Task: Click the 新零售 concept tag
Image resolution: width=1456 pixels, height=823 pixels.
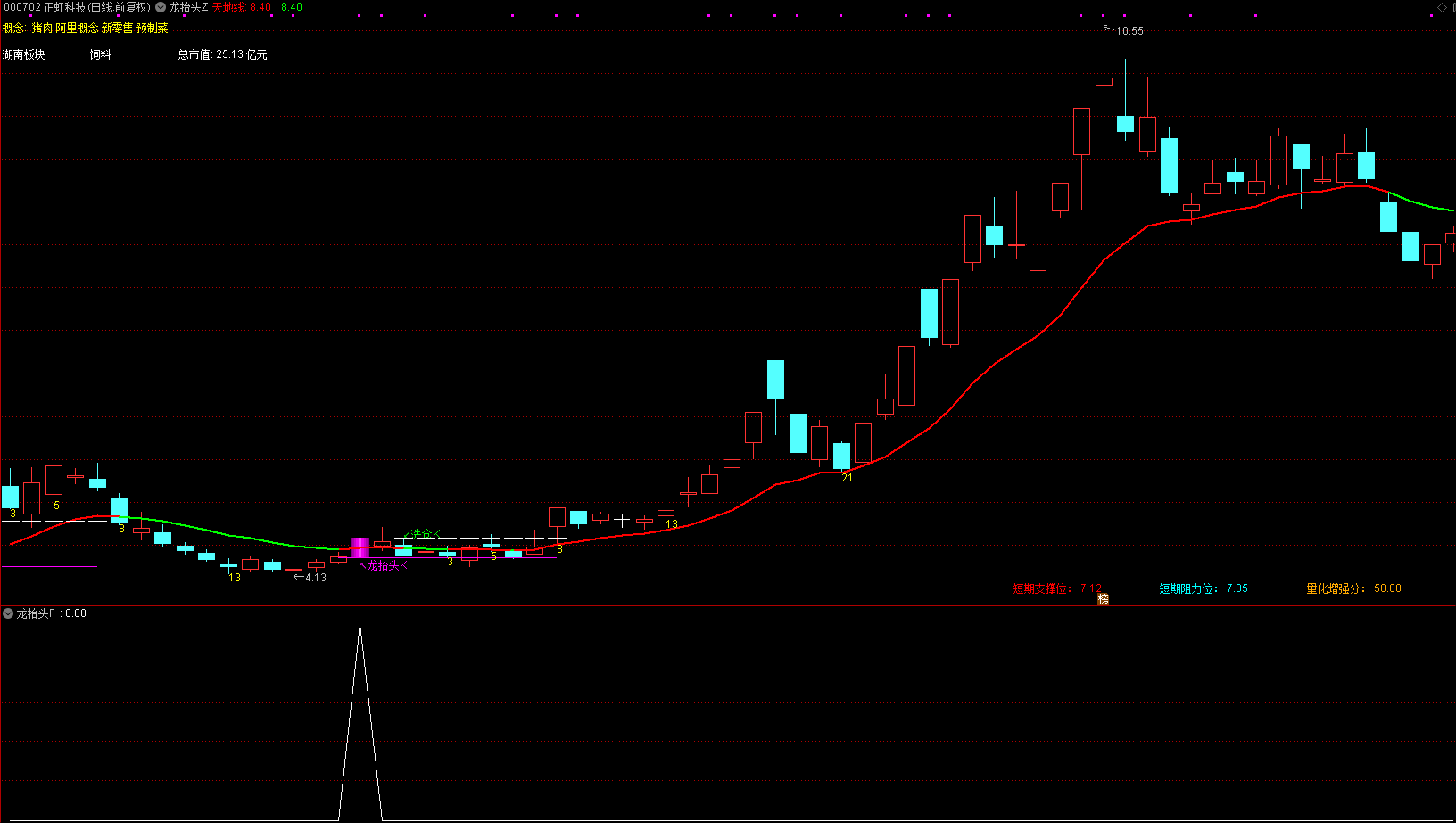Action: 117,29
